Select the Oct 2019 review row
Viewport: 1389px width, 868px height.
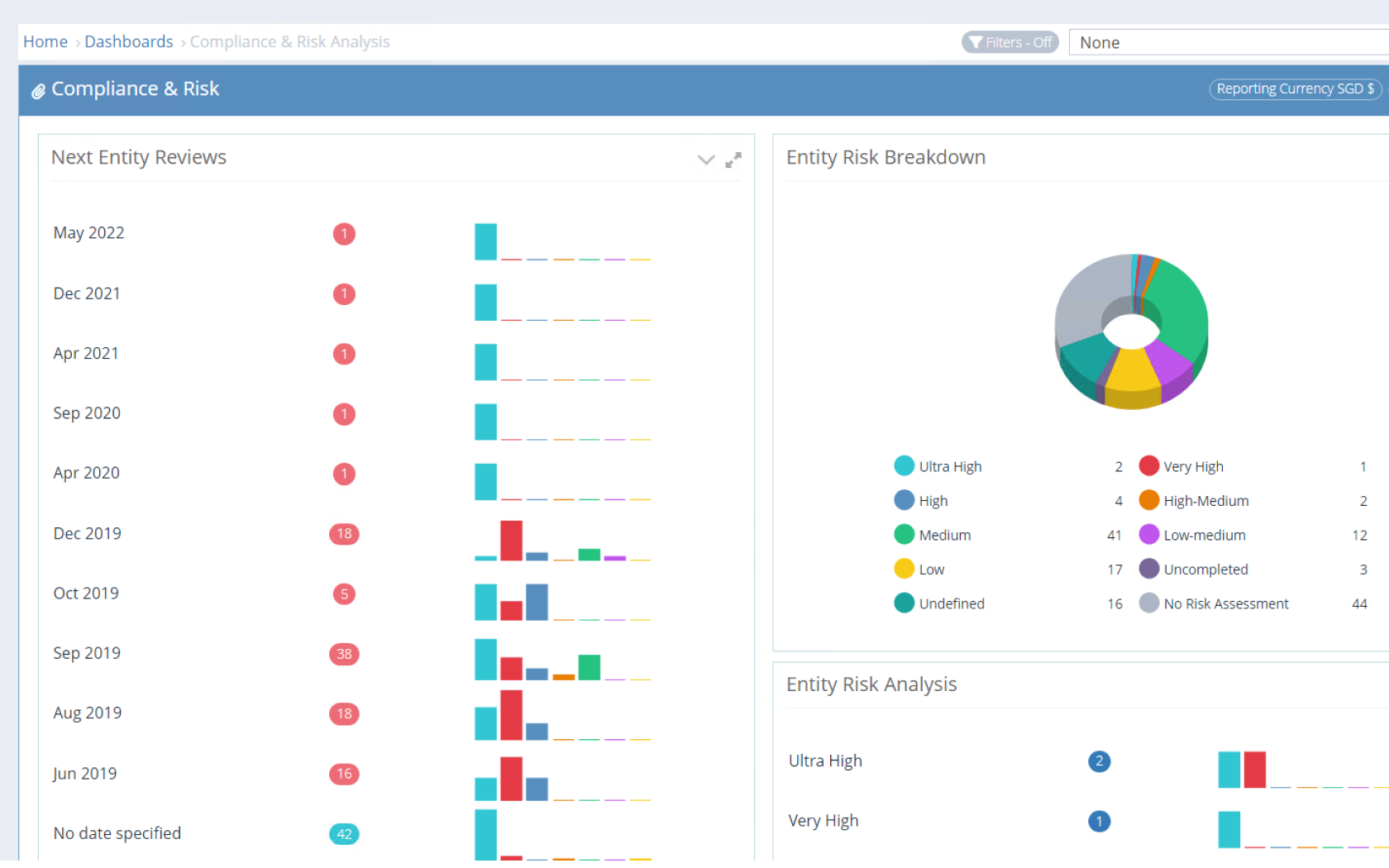[86, 594]
